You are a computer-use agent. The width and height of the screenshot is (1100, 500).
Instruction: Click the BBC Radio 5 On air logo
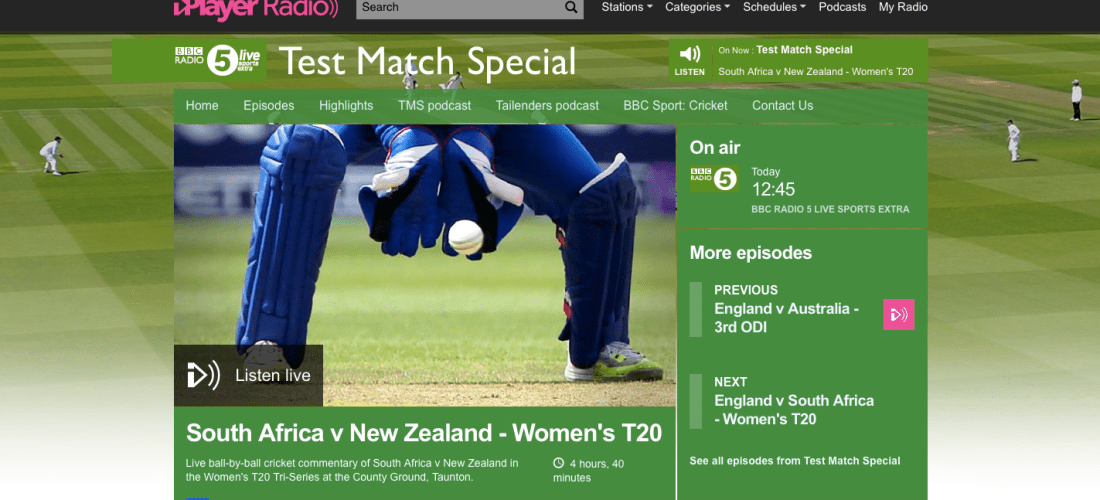714,179
